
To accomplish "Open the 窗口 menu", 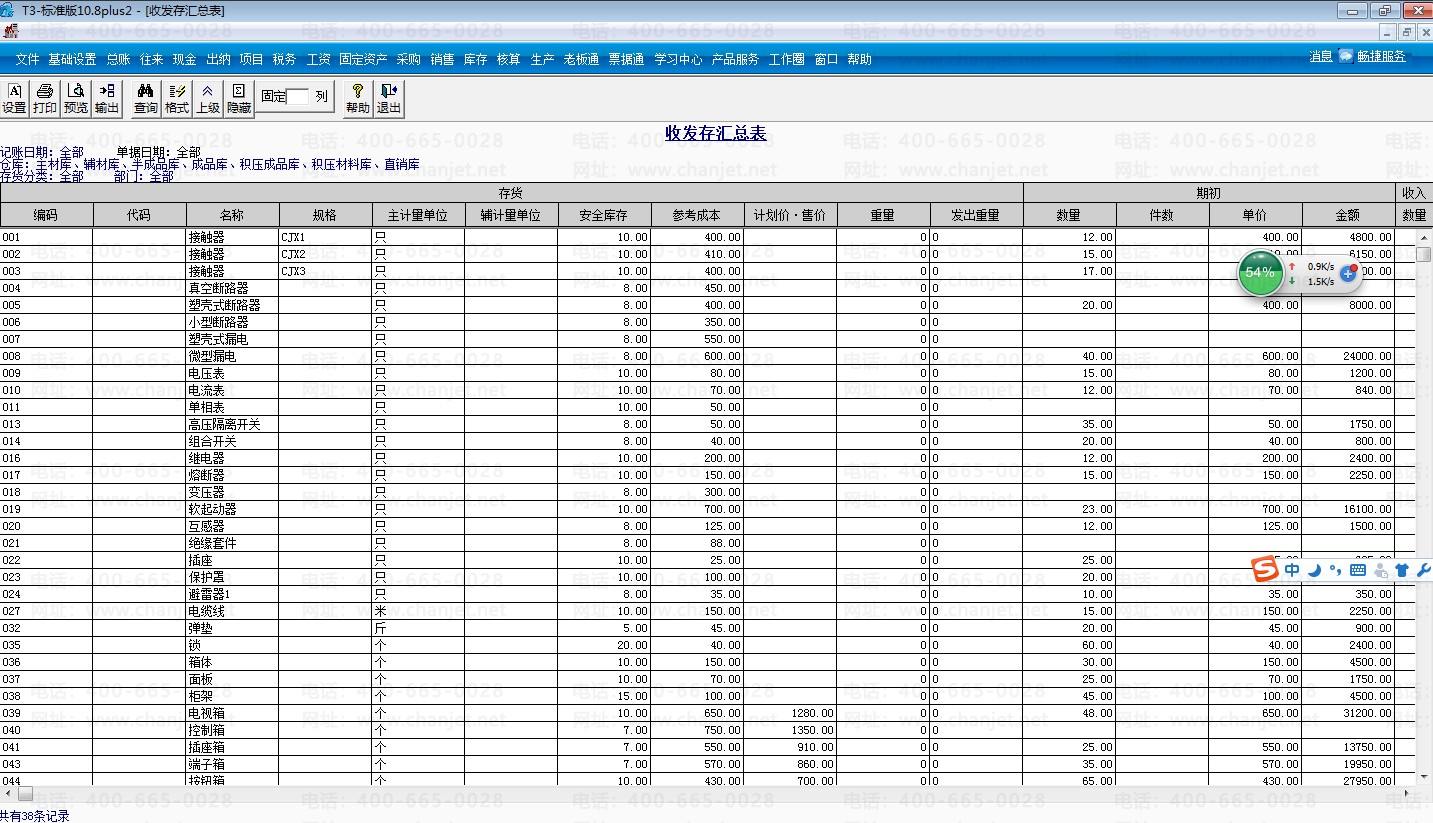I will (826, 59).
